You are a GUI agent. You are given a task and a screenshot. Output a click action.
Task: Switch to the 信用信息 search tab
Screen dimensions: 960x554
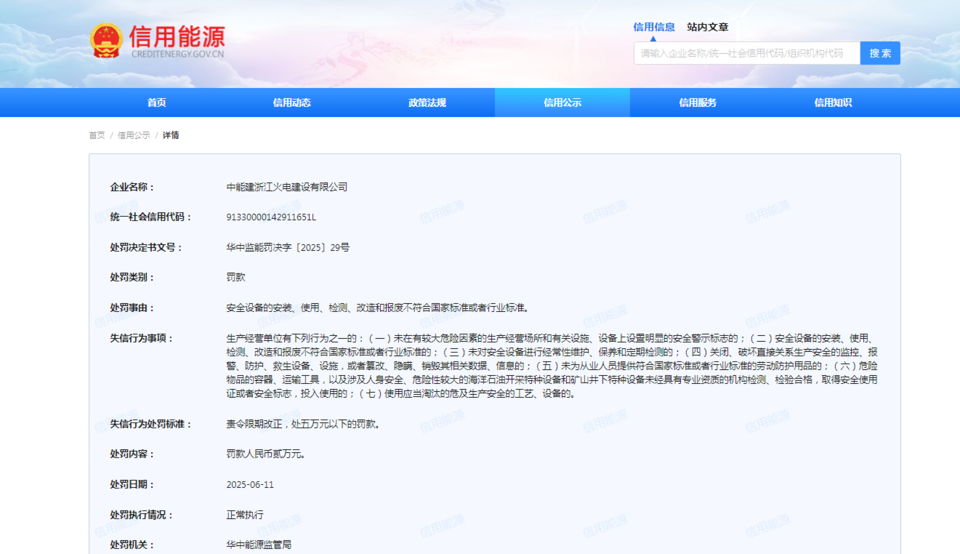point(654,27)
